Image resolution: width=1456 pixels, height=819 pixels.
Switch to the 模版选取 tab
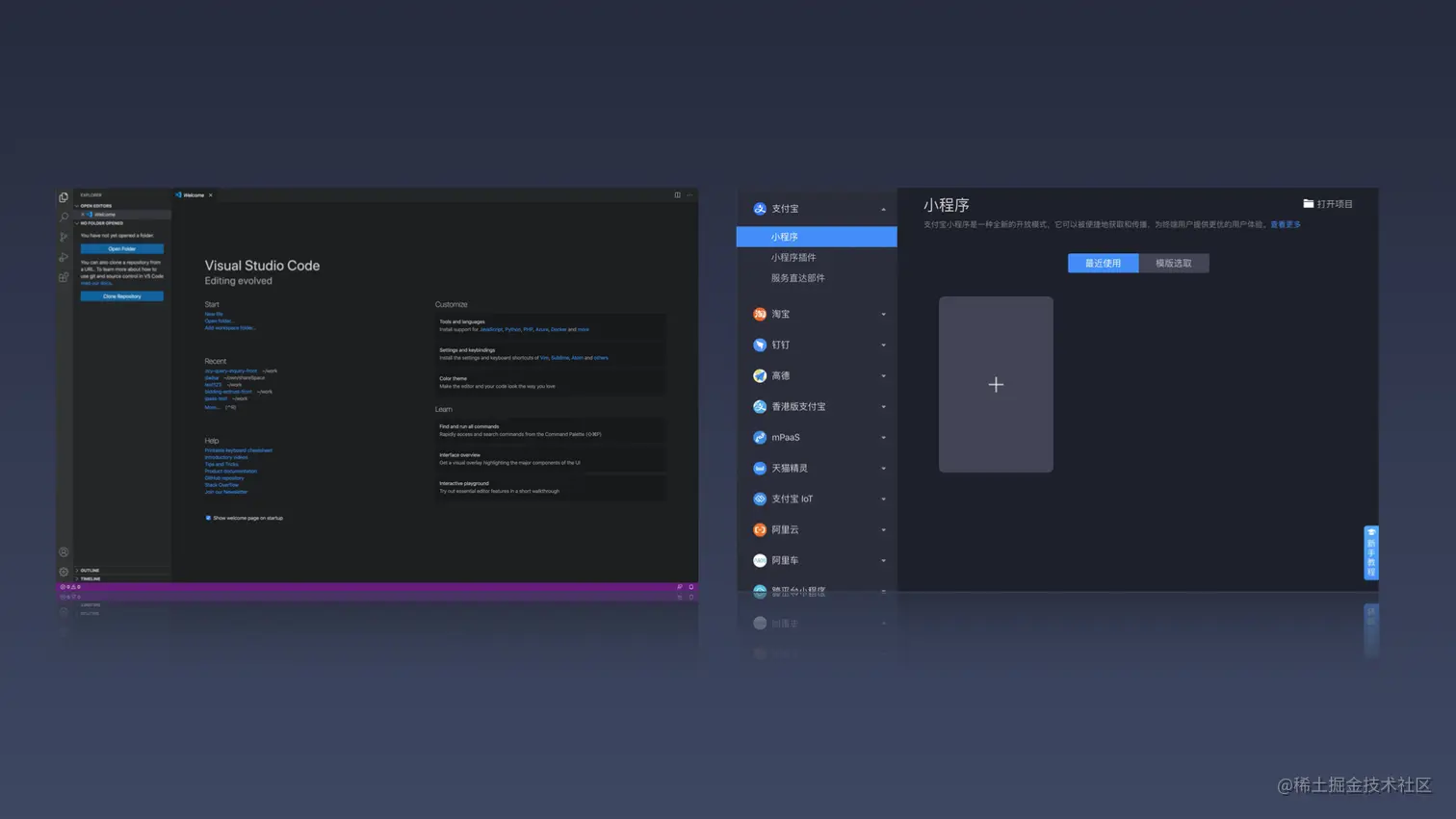point(1174,263)
